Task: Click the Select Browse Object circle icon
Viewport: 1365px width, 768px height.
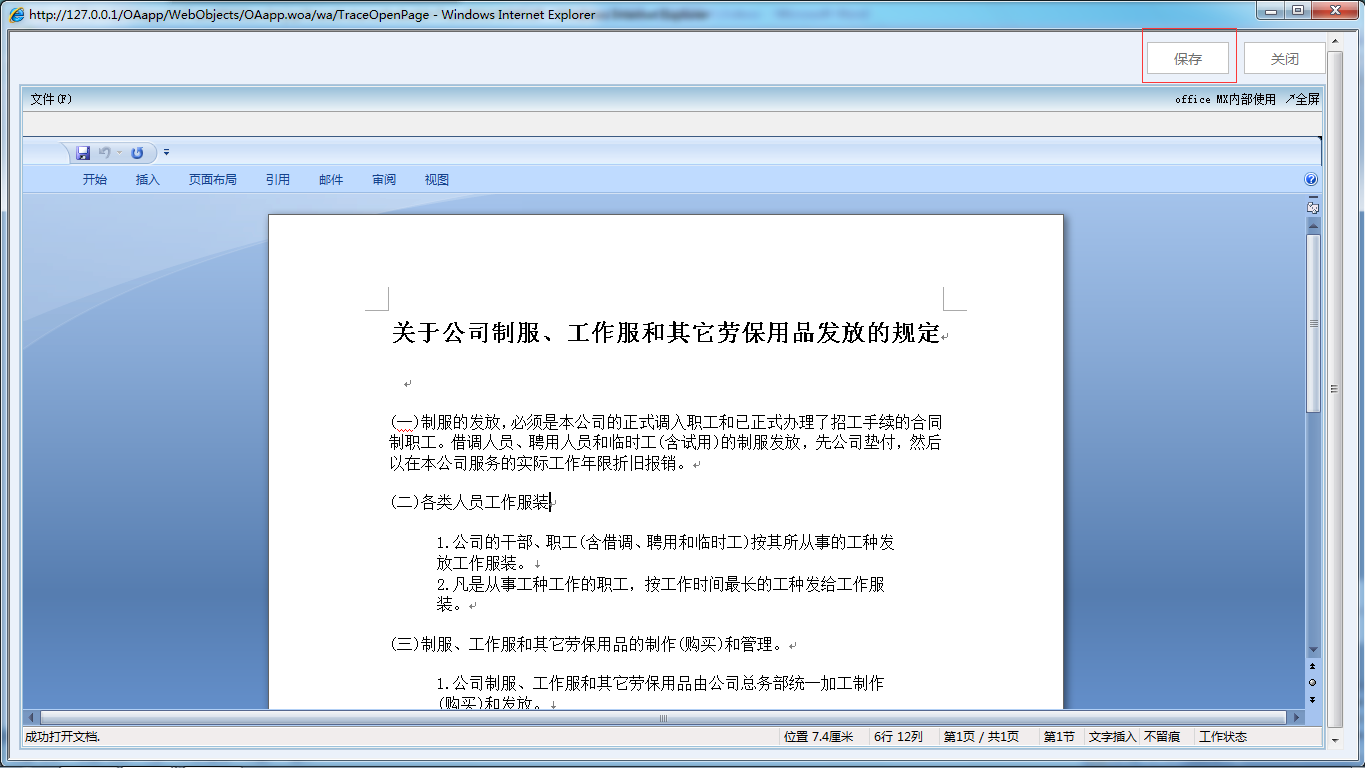Action: tap(1313, 682)
